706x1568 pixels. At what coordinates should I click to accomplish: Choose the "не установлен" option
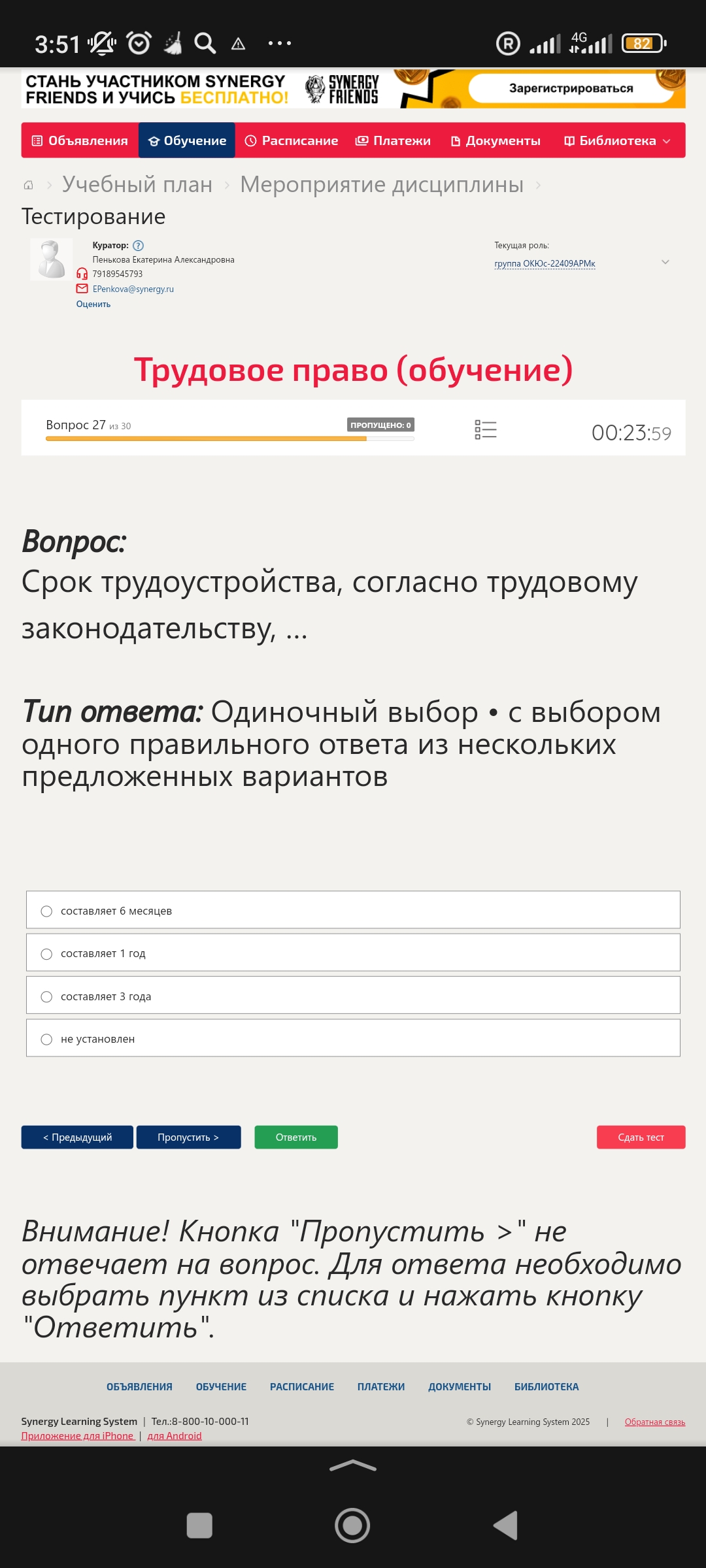click(46, 1039)
